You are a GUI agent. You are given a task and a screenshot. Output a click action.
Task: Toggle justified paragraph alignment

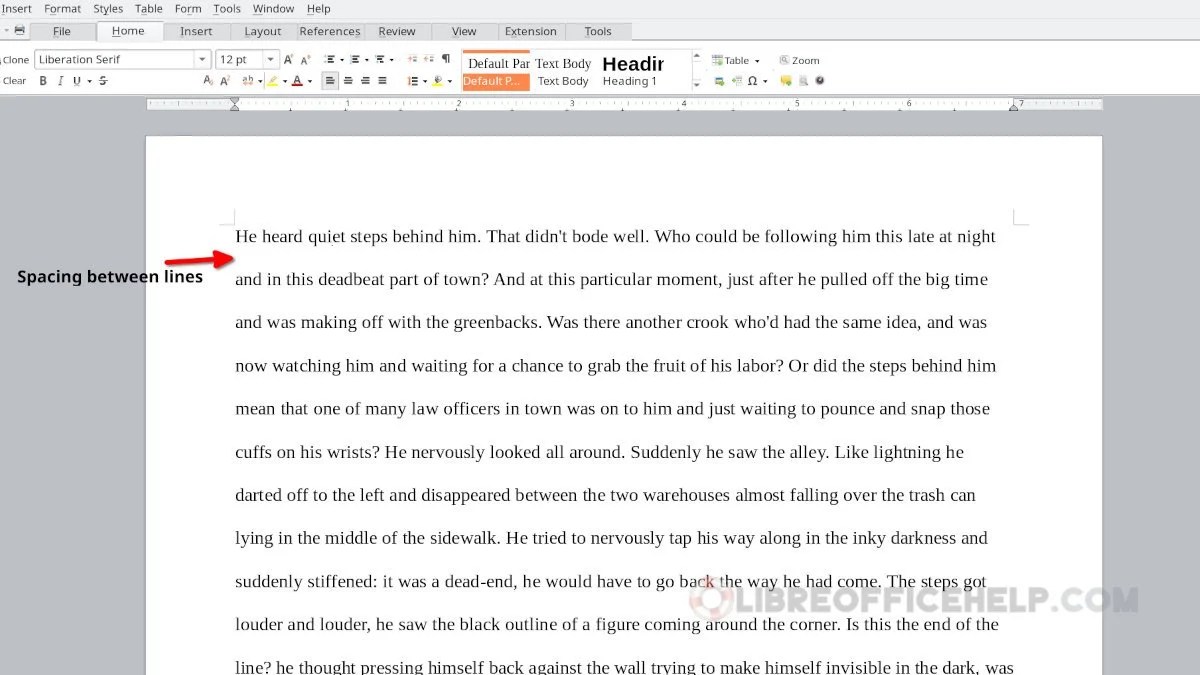[x=381, y=81]
